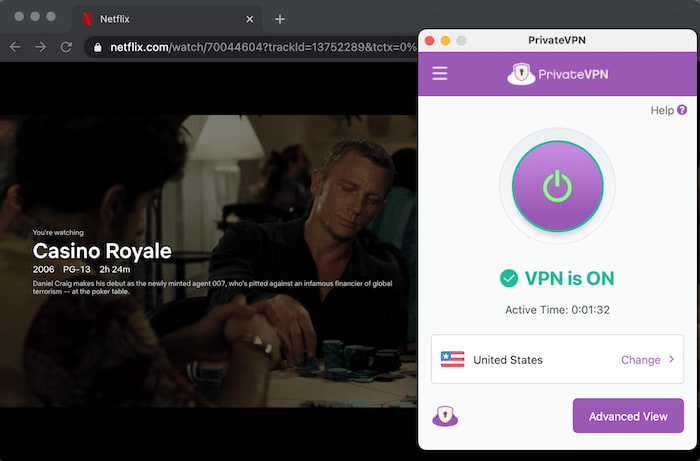Click the '2006' release year text
The height and width of the screenshot is (461, 700).
click(43, 270)
